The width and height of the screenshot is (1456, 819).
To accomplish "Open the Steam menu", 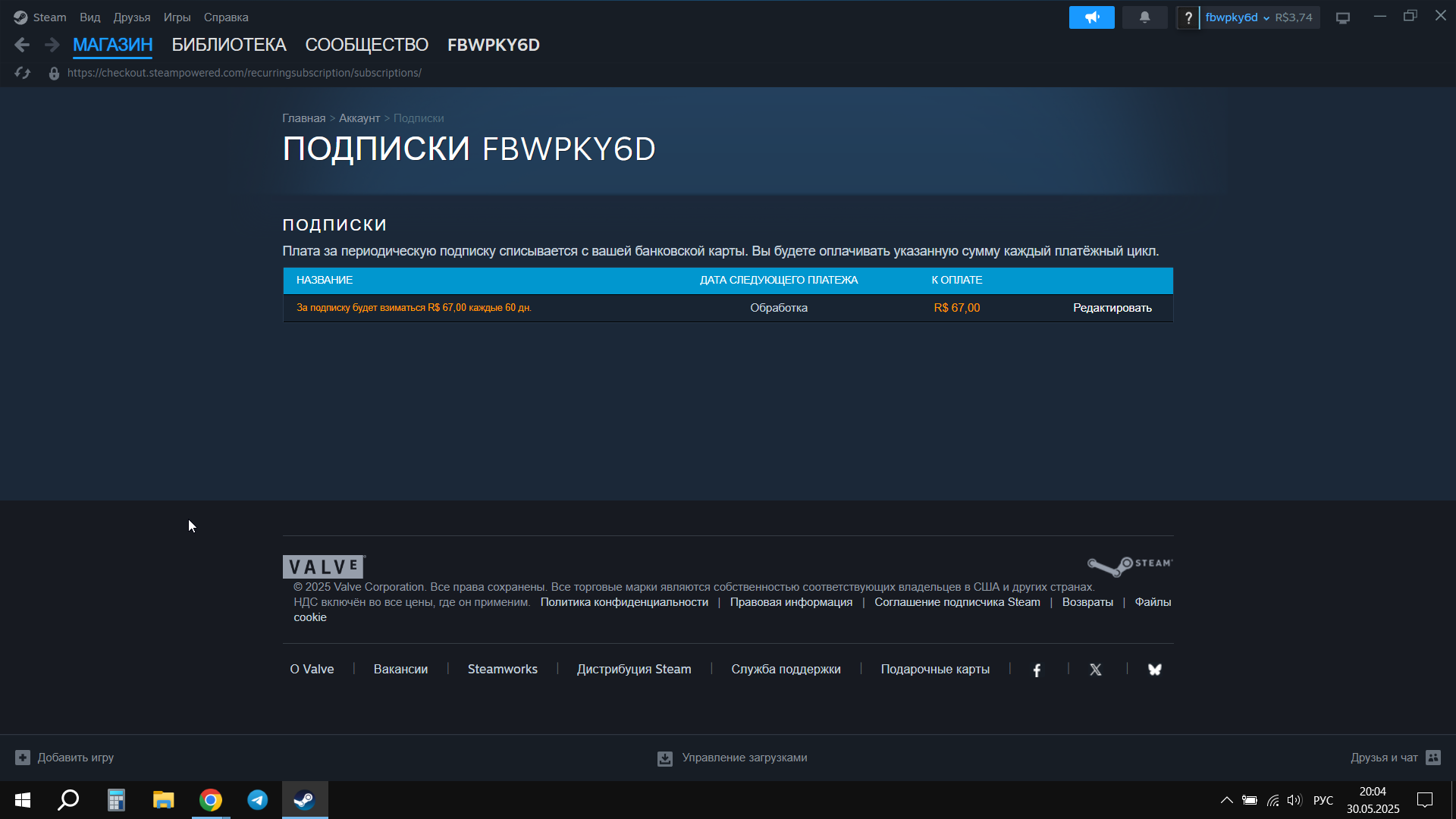I will [49, 17].
